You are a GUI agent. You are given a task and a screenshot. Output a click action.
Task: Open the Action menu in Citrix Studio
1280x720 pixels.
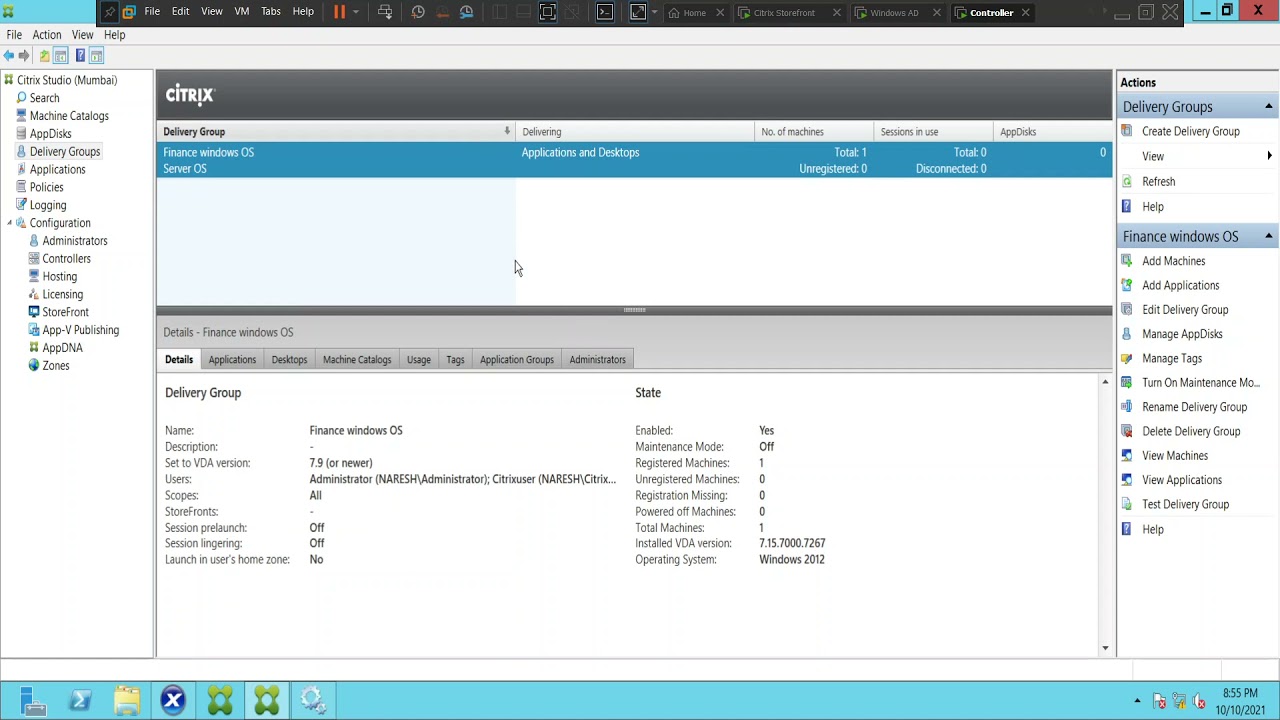pos(47,35)
